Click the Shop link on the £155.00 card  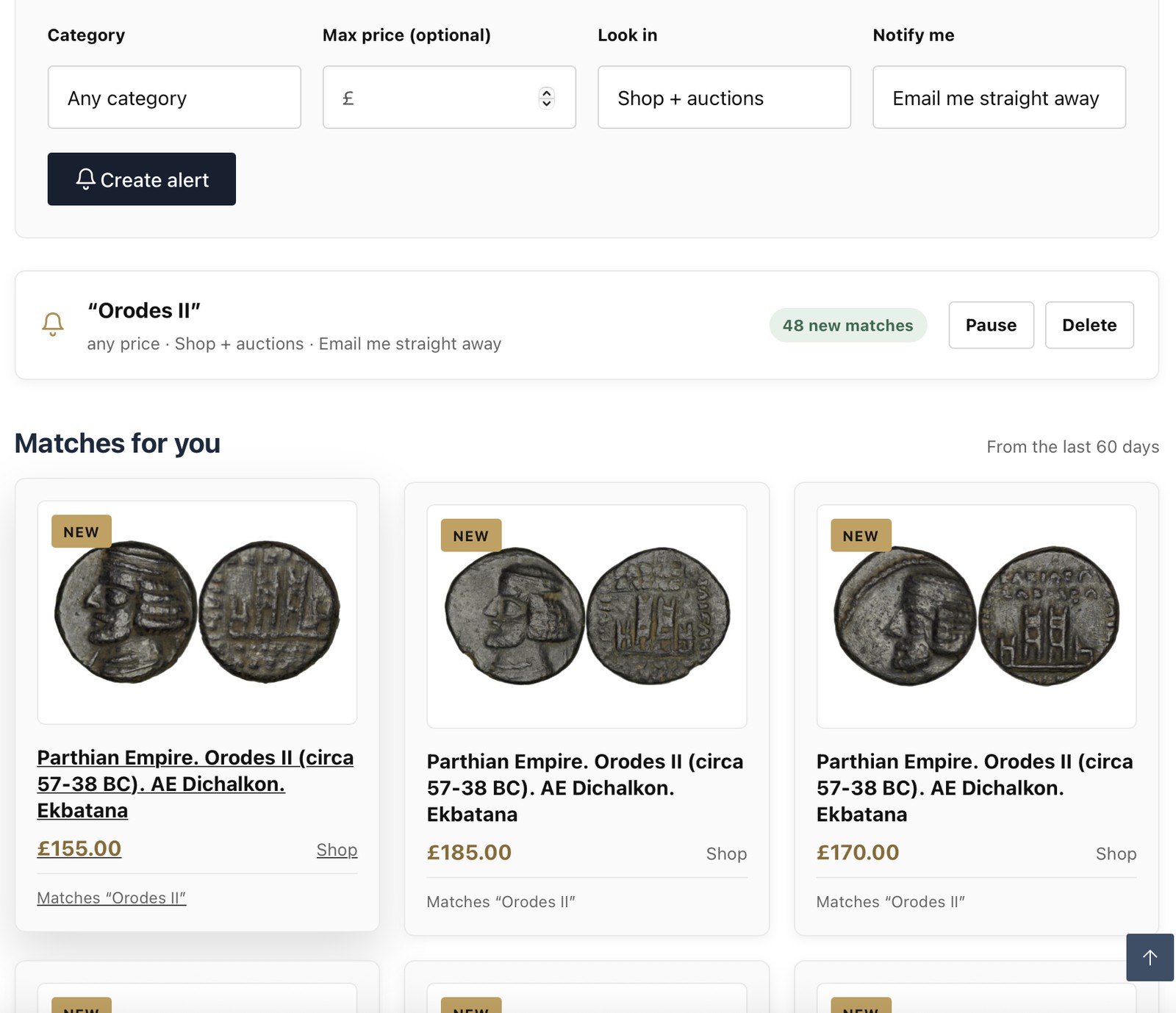[337, 850]
